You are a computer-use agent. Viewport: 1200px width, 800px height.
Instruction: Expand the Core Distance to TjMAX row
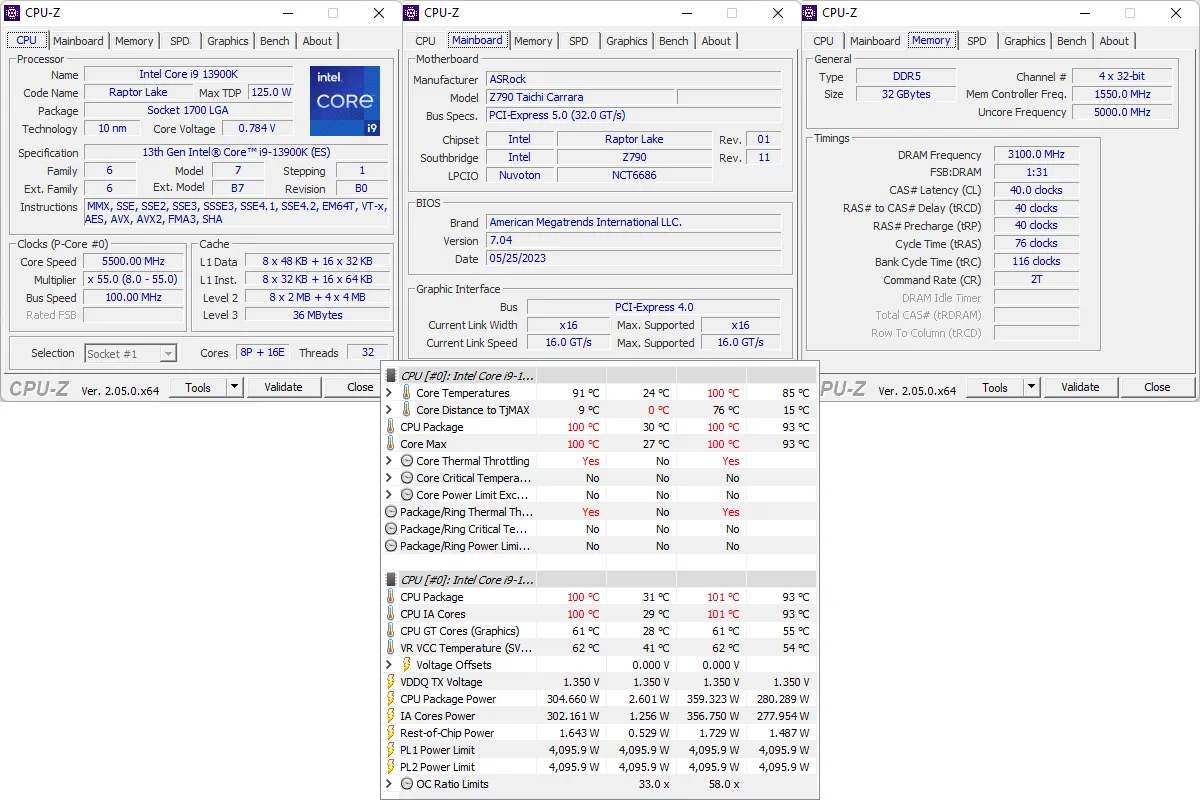[x=390, y=410]
